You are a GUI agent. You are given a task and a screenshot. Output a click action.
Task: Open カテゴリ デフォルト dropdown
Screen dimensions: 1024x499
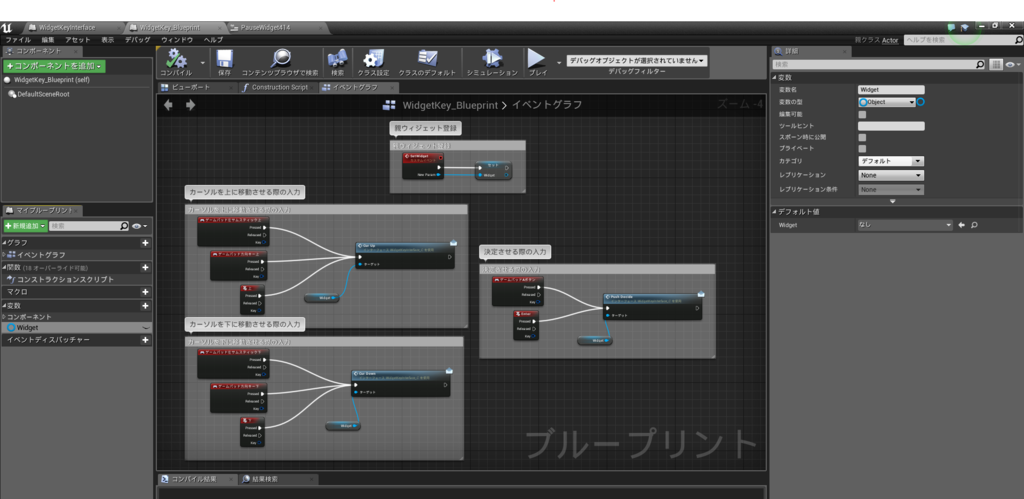tap(891, 161)
